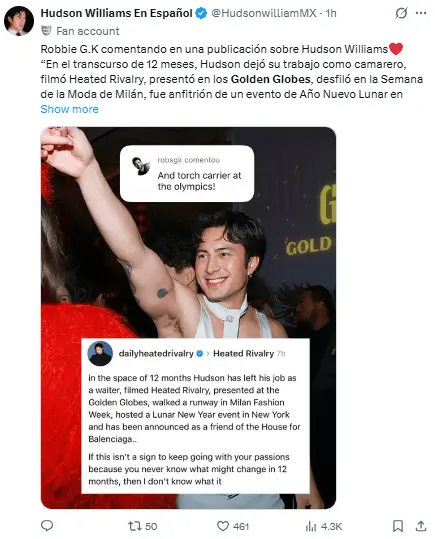Click the reply speech bubble icon

pos(47,526)
